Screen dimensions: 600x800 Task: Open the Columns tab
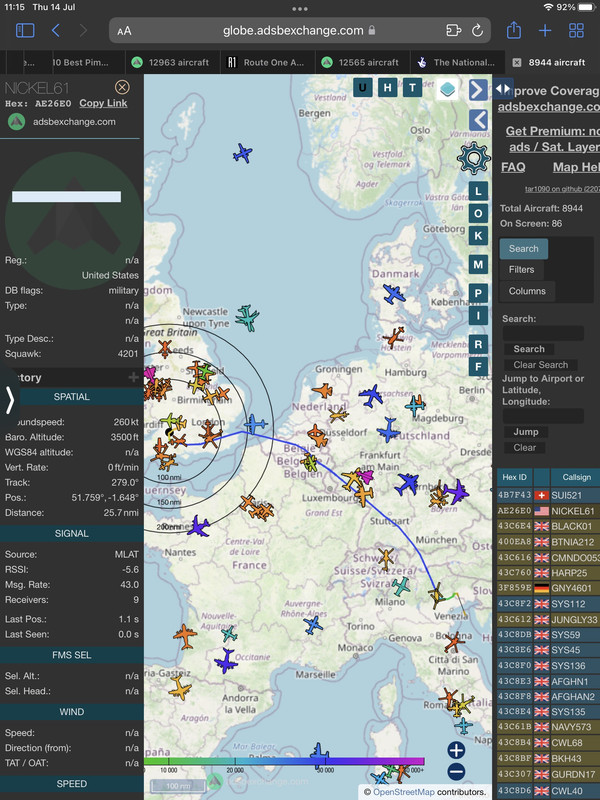pyautogui.click(x=527, y=291)
